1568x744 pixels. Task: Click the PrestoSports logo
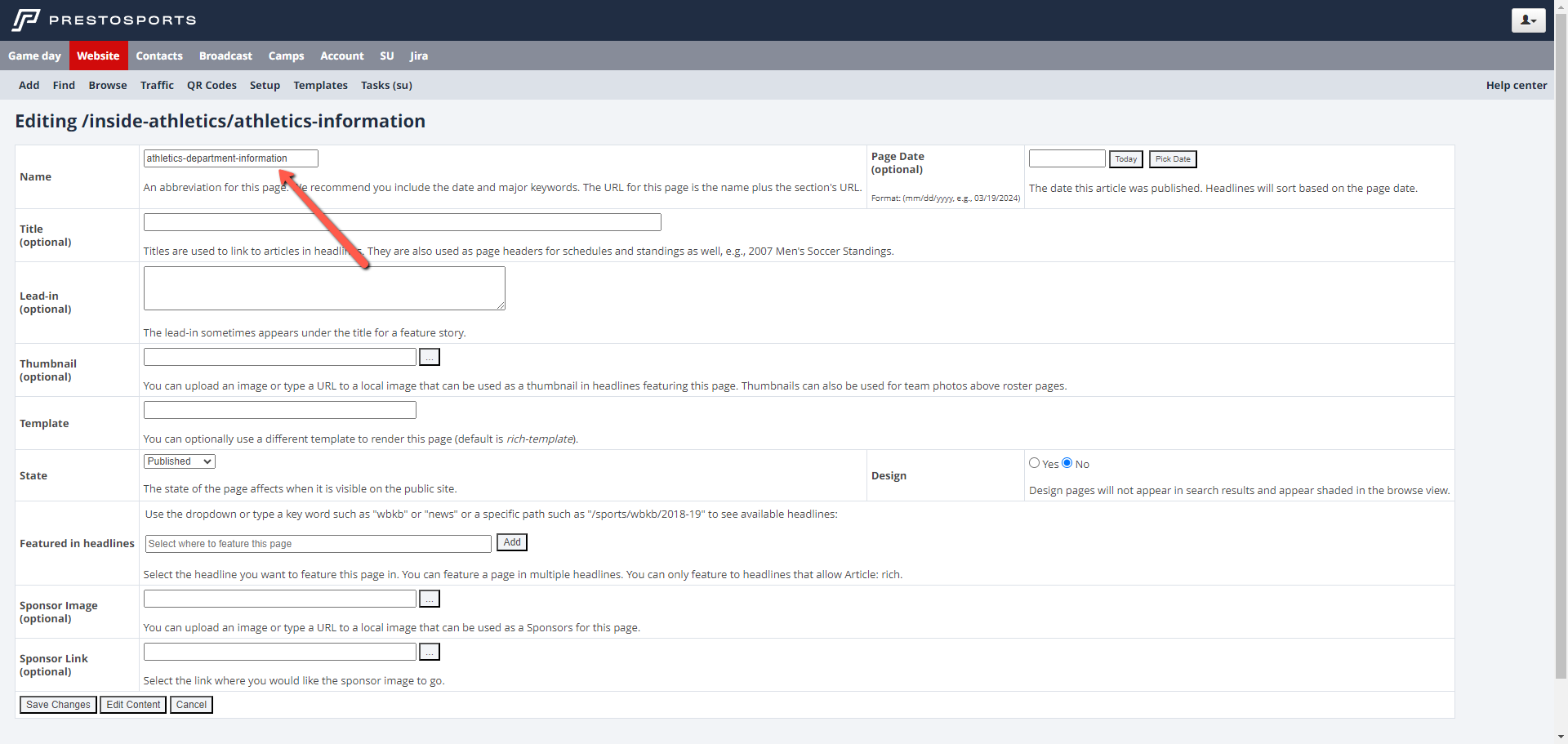tap(105, 20)
